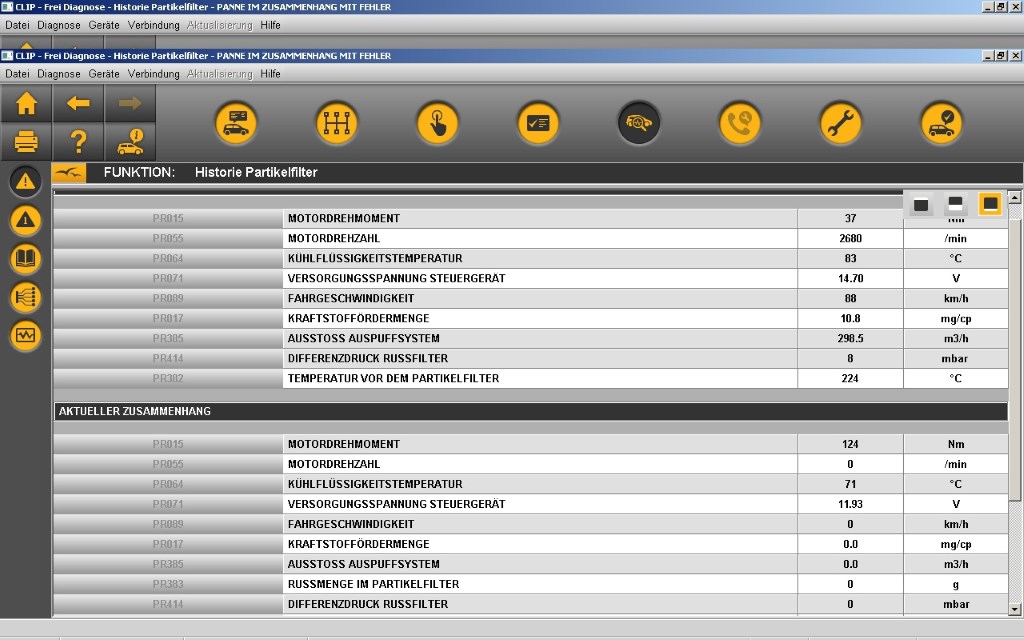This screenshot has width=1024, height=640.
Task: Click the Home icon in the toolbar
Action: click(x=27, y=103)
